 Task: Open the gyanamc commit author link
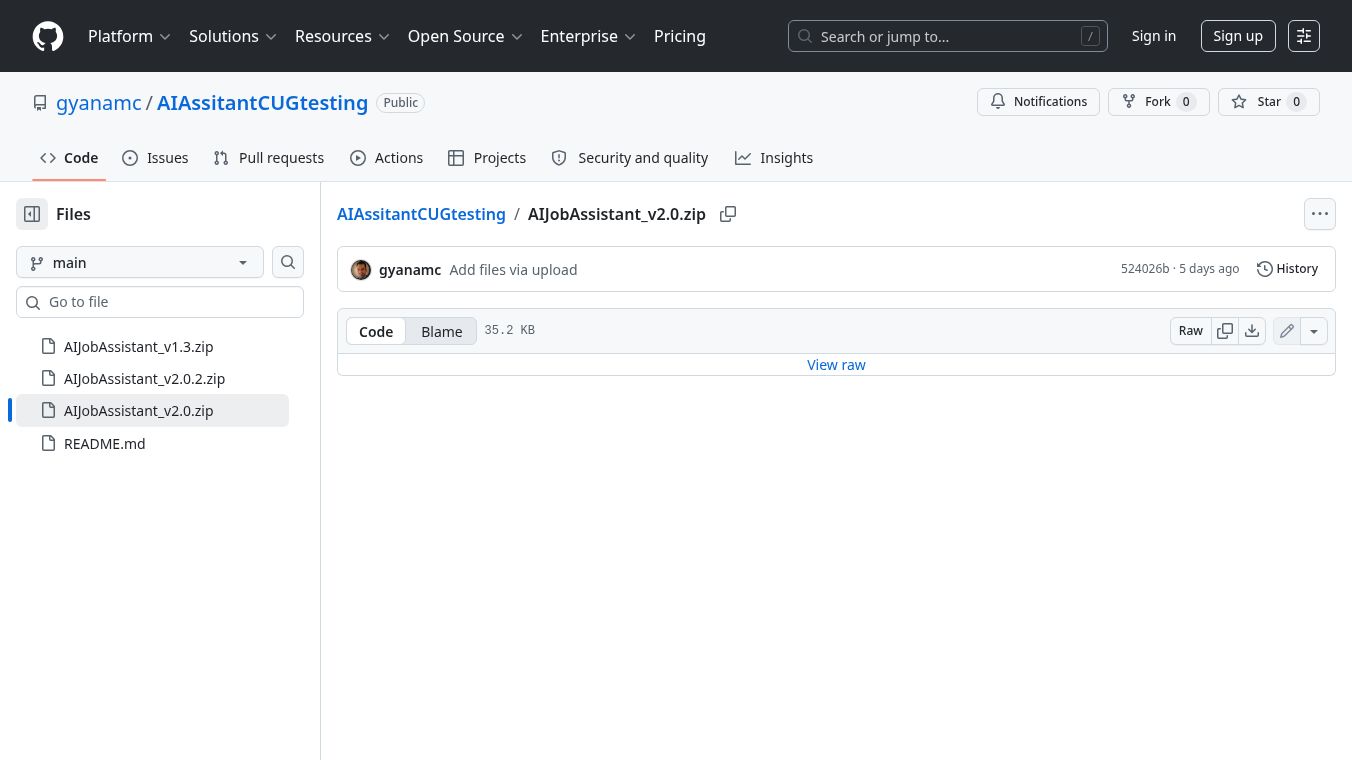(x=410, y=270)
